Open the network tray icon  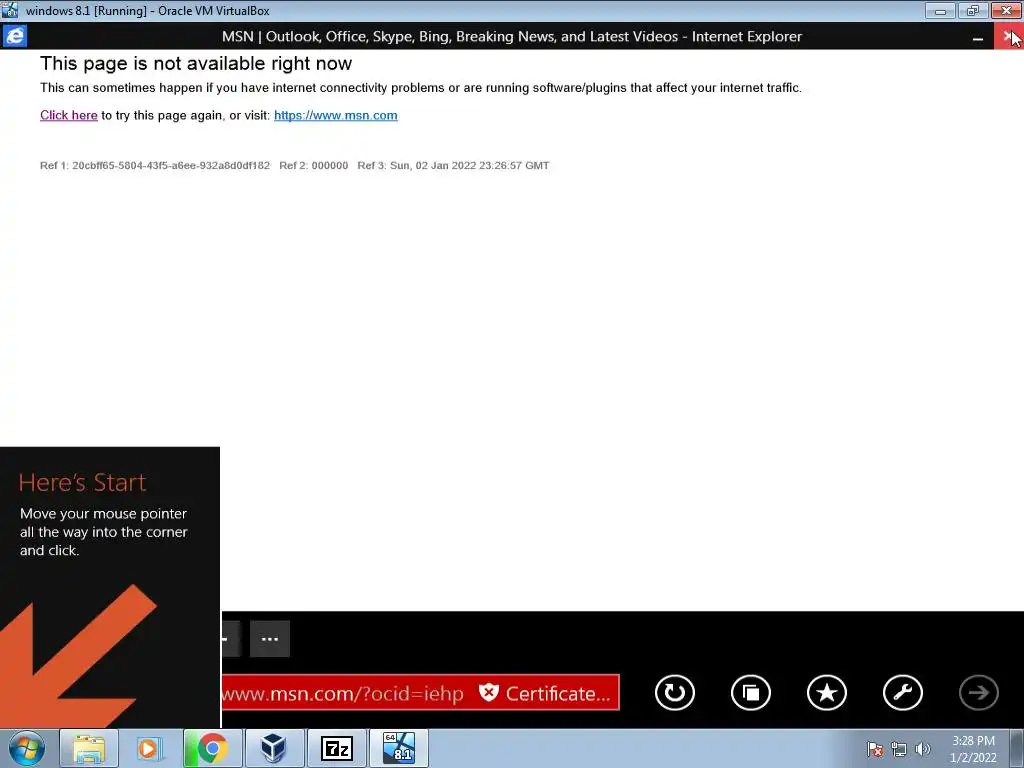(899, 749)
